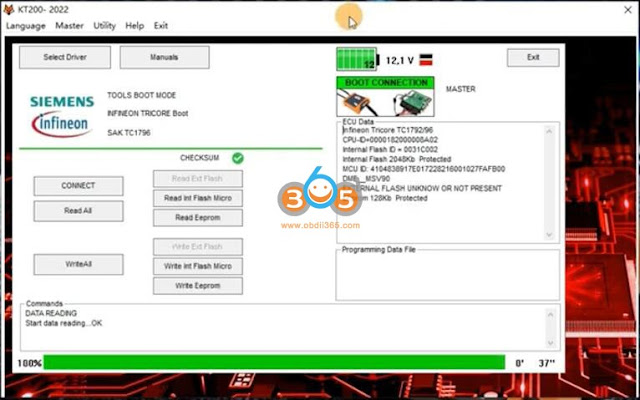Click the black and red polarity icon
This screenshot has height=400, width=640.
coord(426,60)
